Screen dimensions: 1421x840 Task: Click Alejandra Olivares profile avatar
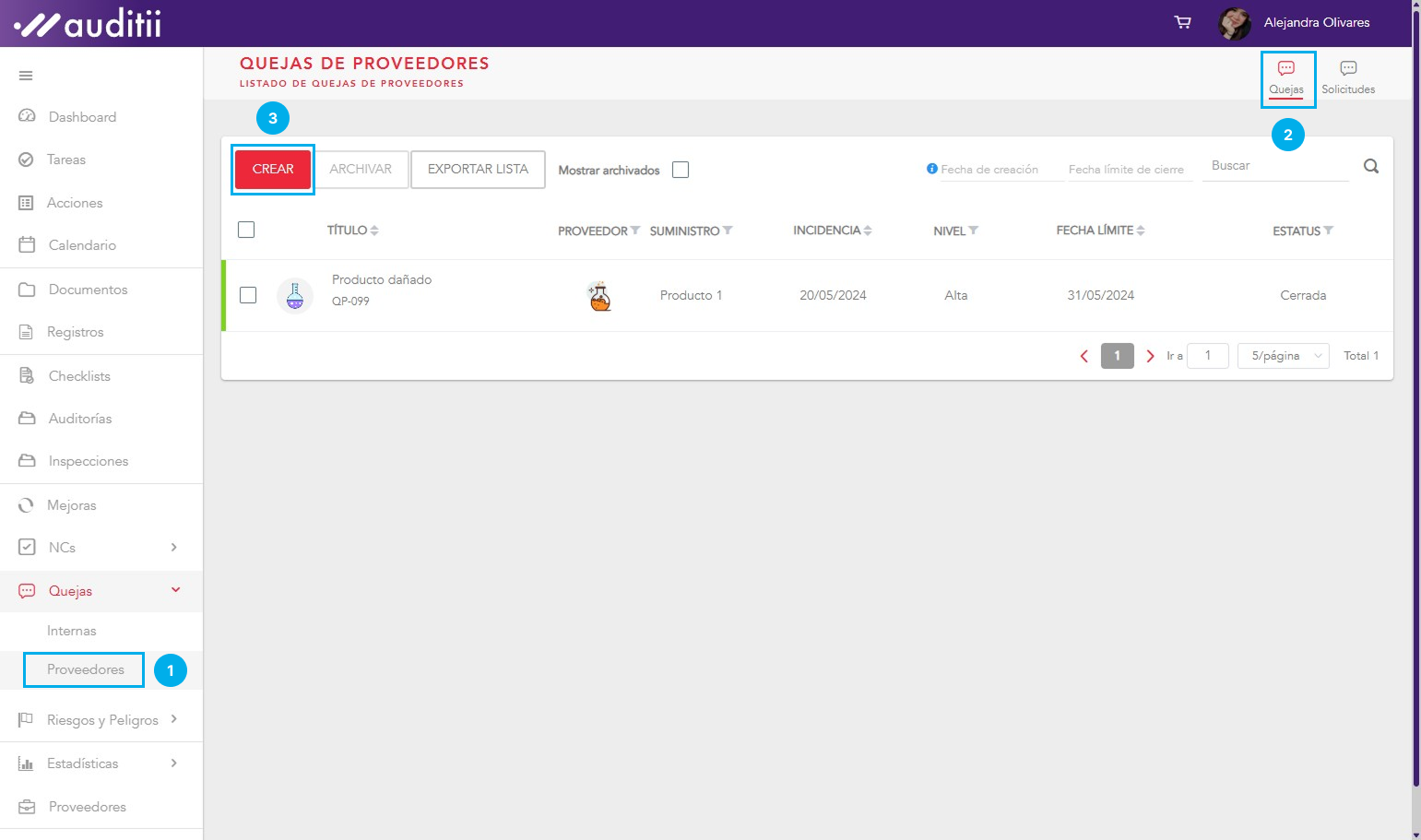[1234, 23]
